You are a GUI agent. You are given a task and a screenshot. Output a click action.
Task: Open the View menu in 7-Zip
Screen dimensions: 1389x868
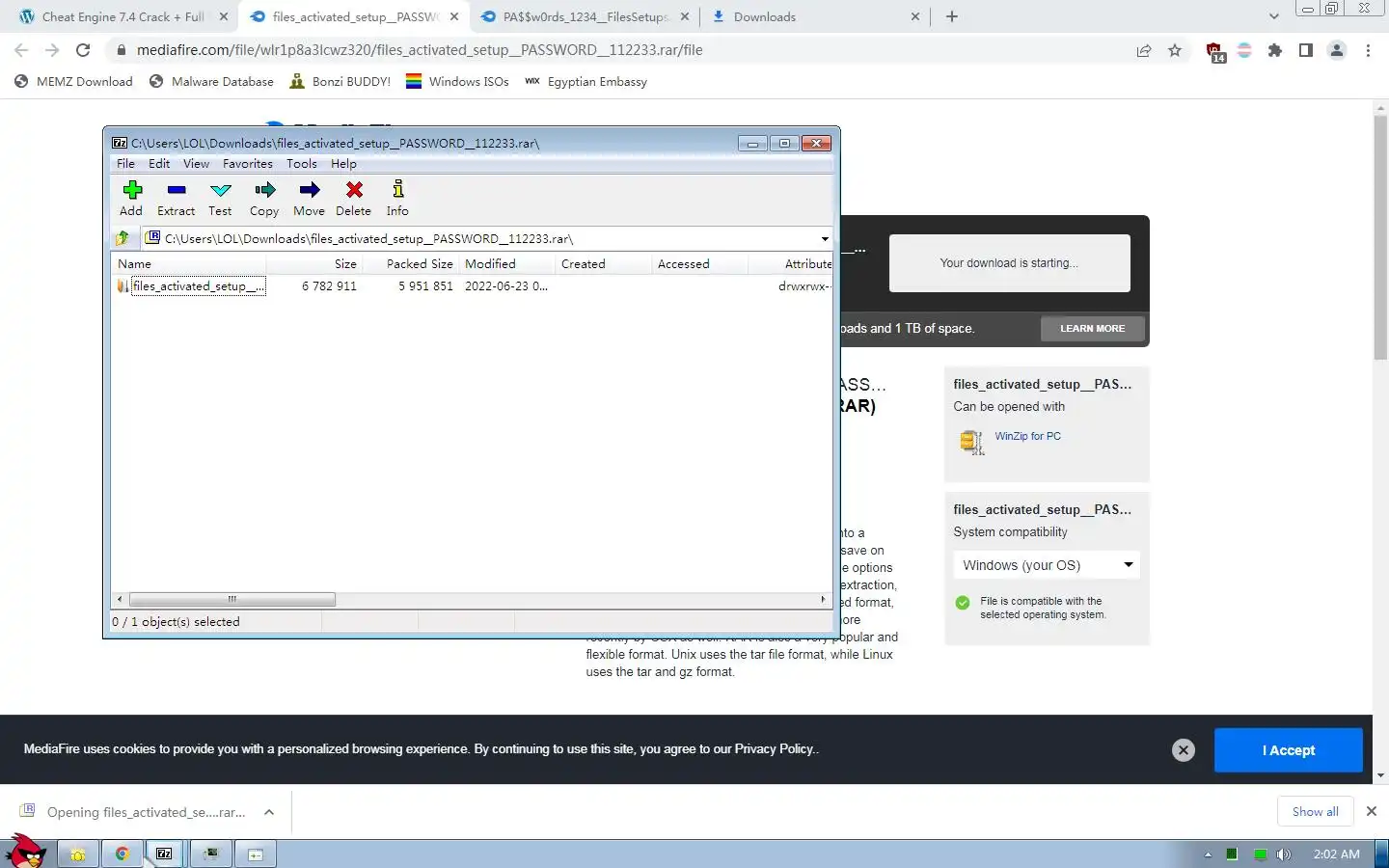[196, 164]
